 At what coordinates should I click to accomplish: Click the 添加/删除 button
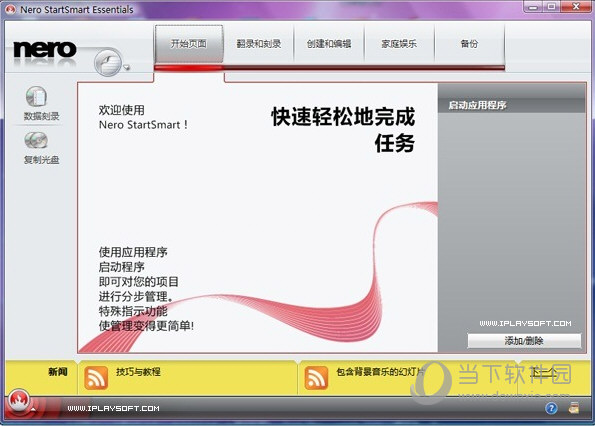pos(524,341)
